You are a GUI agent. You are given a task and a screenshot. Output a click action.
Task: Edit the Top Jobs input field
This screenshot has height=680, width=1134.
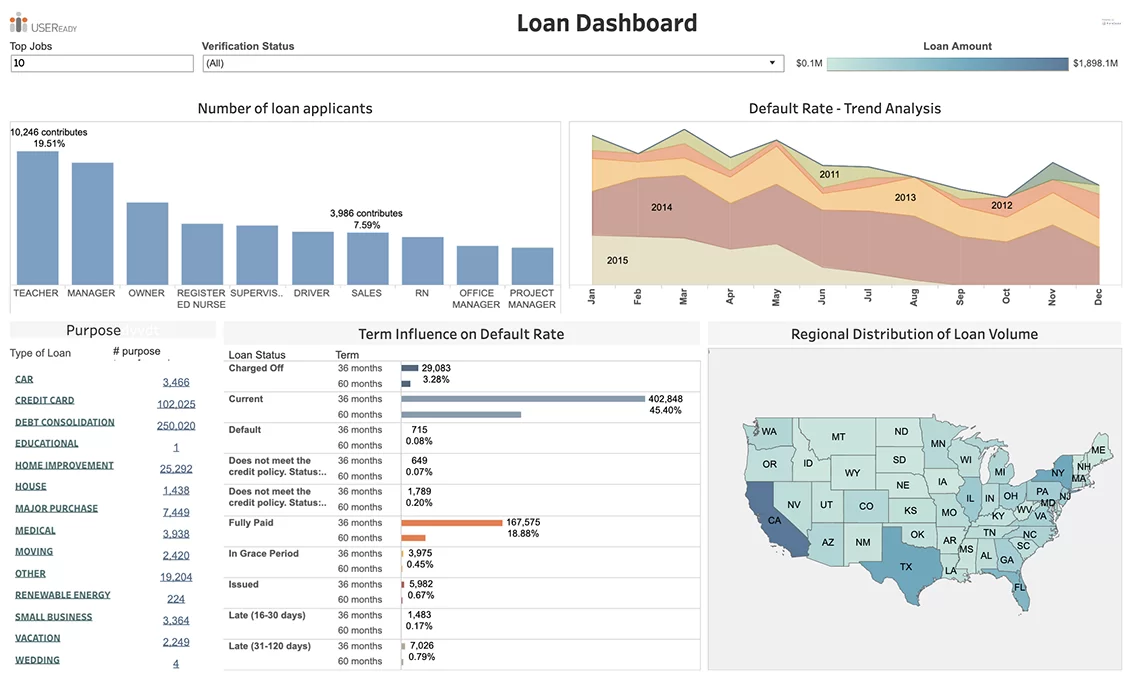(x=102, y=64)
